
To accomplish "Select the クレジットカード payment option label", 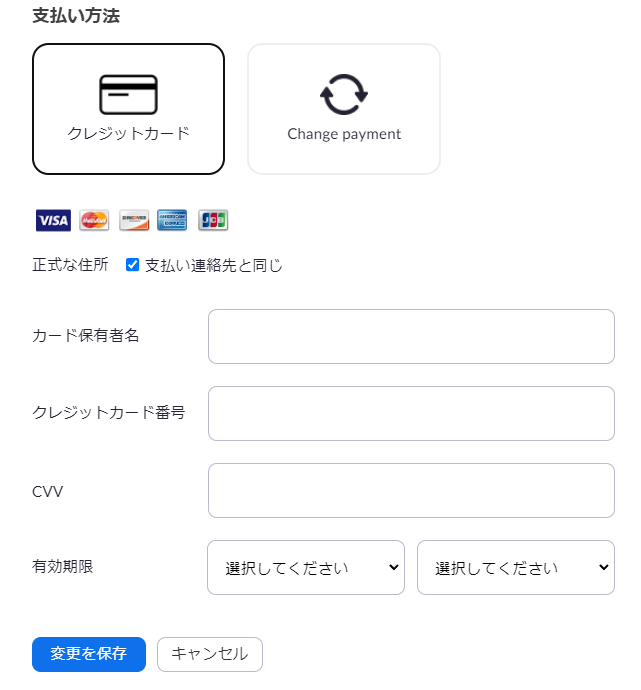I will [128, 133].
